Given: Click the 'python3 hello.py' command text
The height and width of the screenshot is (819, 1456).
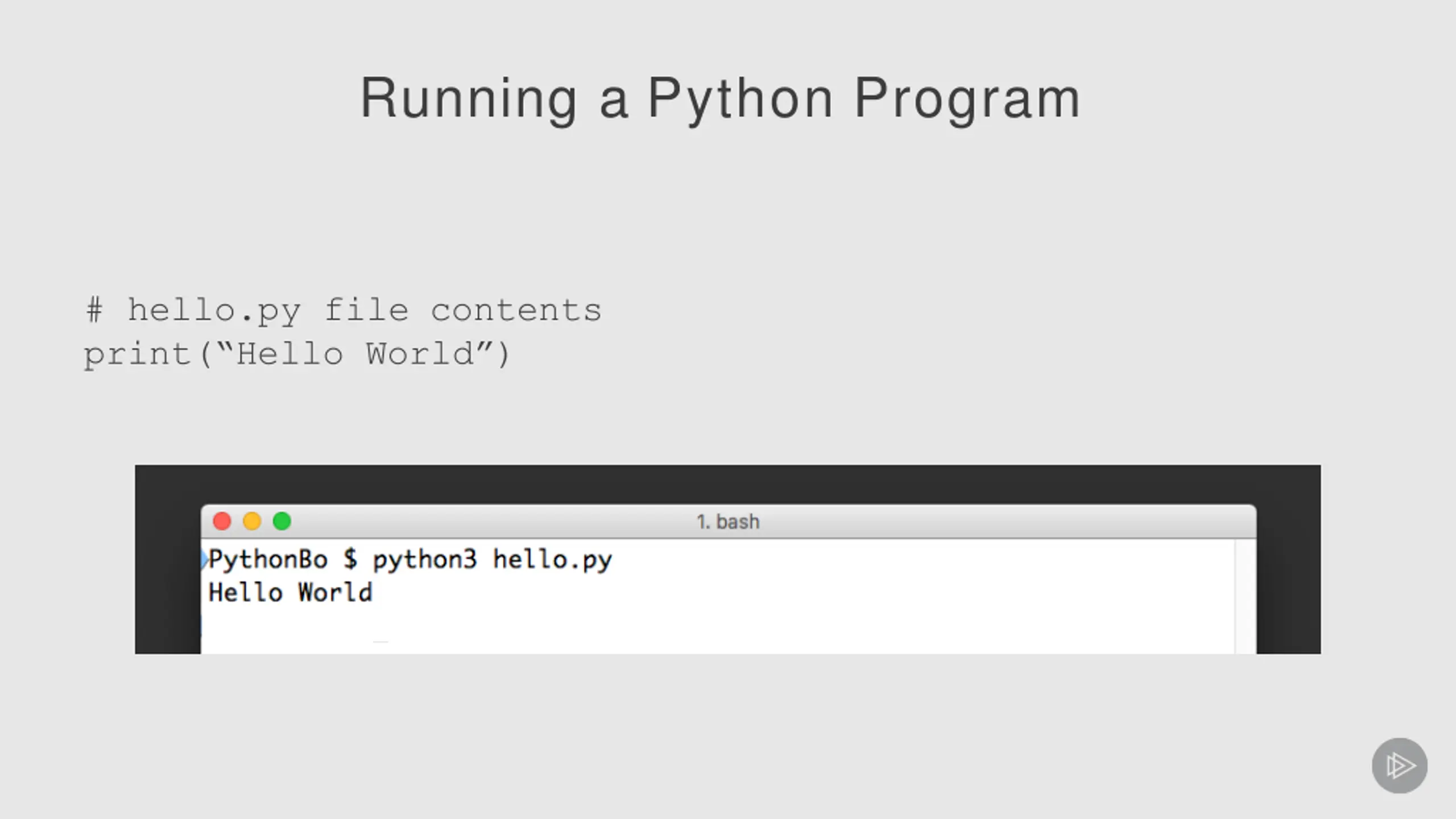Looking at the screenshot, I should click(x=493, y=560).
